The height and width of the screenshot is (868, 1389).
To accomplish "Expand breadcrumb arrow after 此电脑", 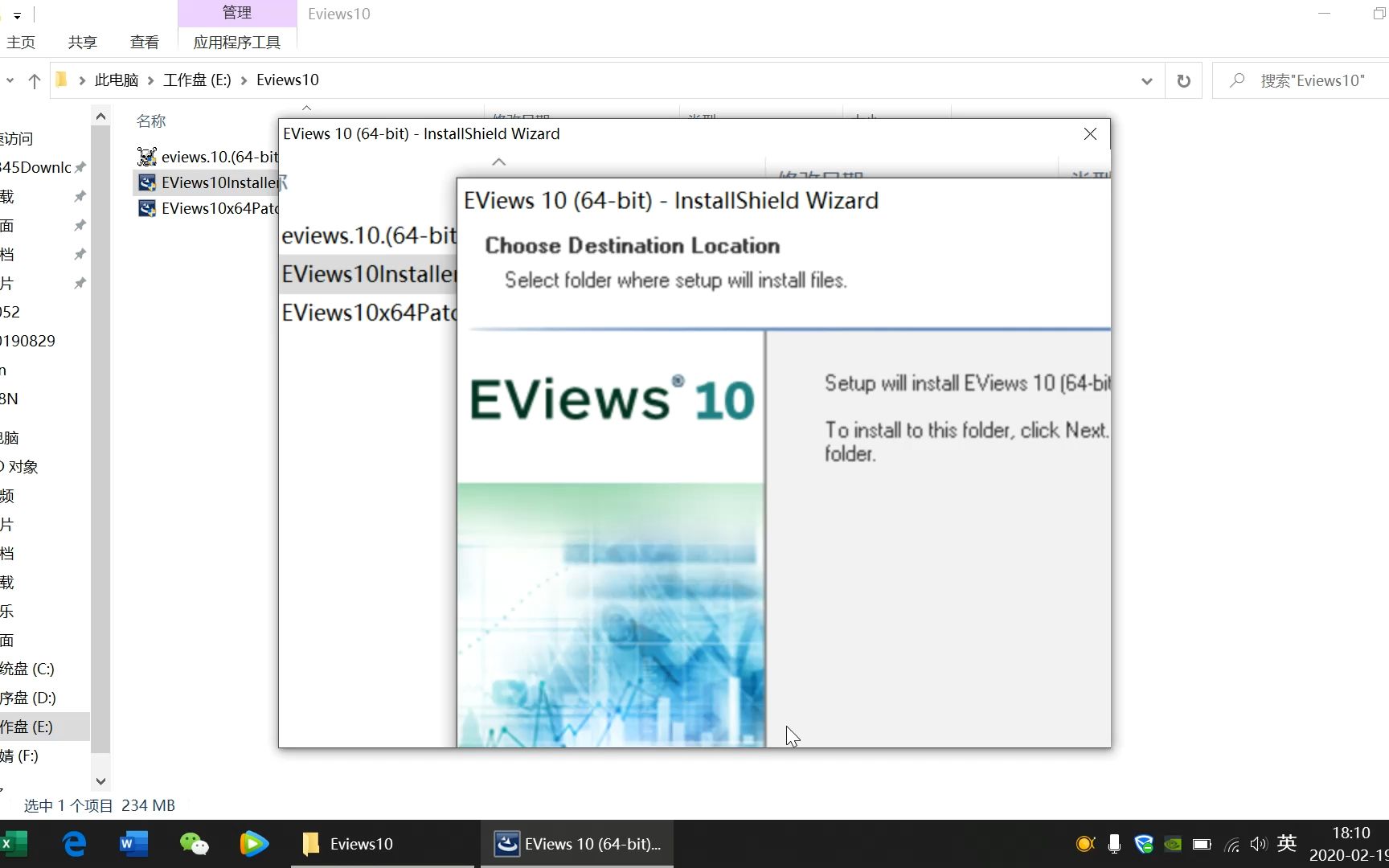I will (150, 80).
